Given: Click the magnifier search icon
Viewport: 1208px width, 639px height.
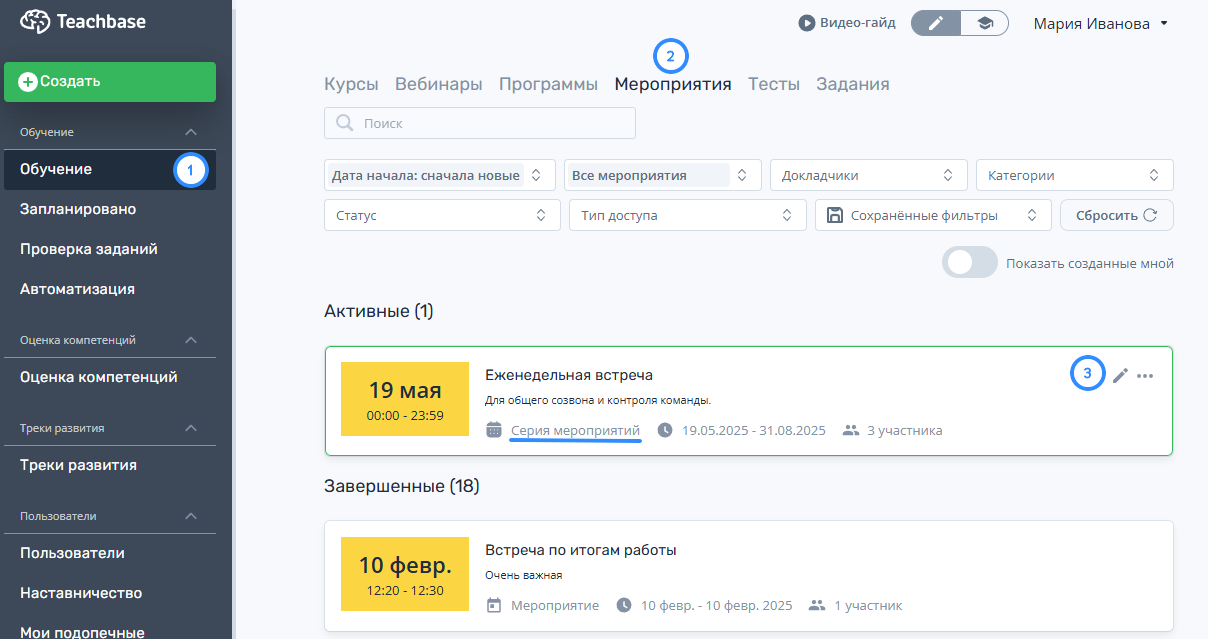Looking at the screenshot, I should (345, 123).
